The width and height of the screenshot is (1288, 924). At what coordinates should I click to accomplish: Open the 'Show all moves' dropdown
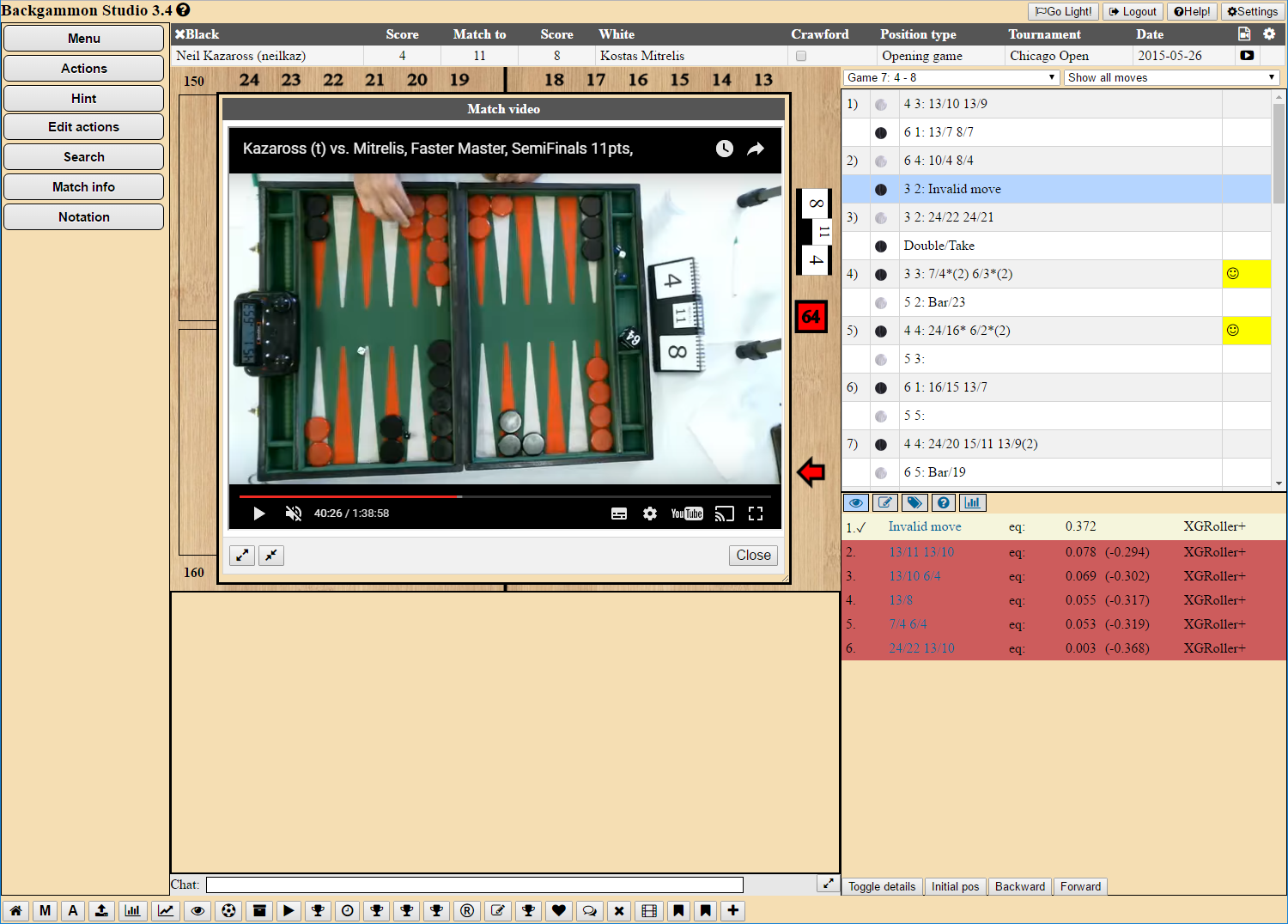coord(1171,77)
